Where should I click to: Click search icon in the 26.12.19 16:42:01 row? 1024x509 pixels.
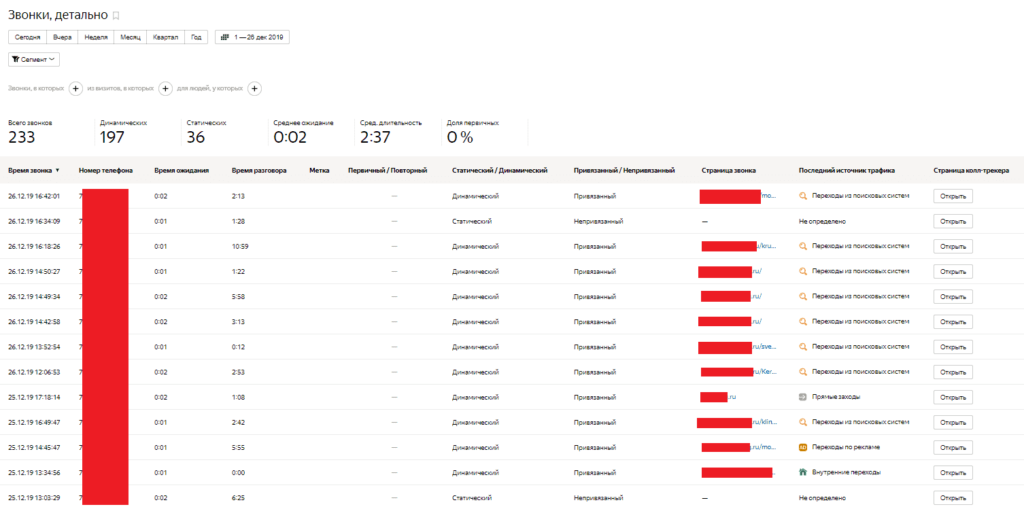pyautogui.click(x=803, y=196)
